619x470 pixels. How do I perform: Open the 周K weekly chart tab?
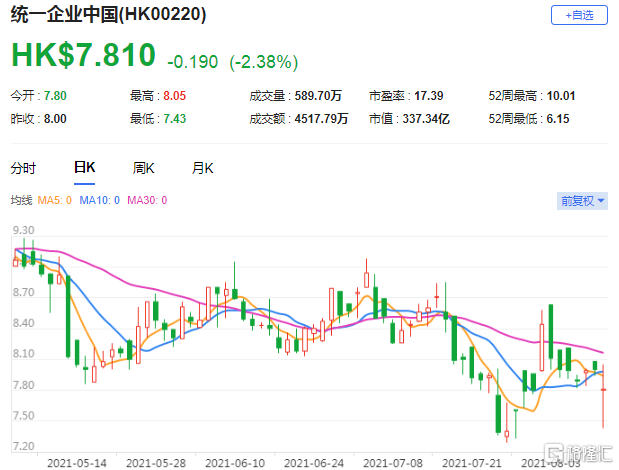click(143, 169)
